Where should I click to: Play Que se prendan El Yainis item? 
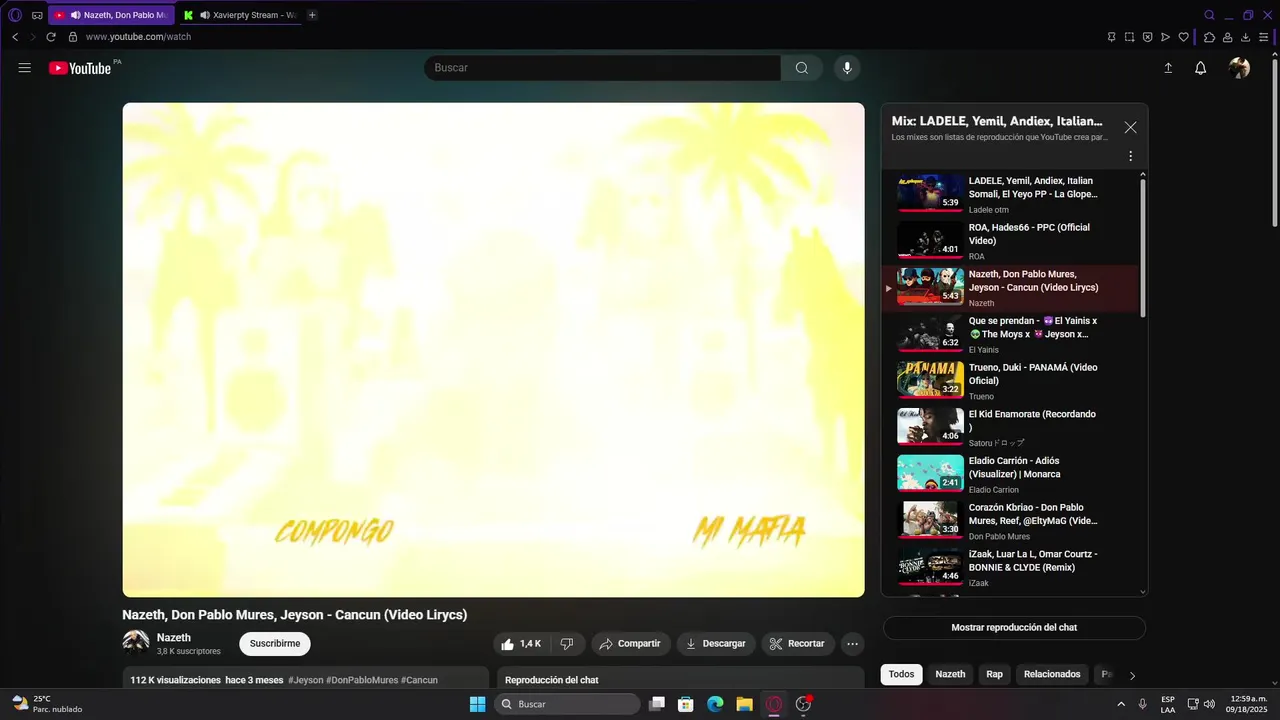tap(1010, 335)
